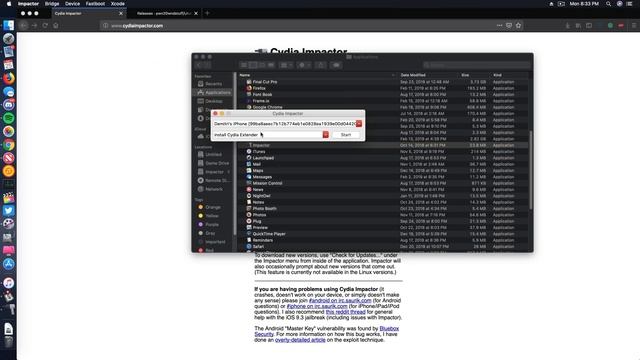Image resolution: width=640 pixels, height=360 pixels.
Task: Close the Releases browser tab
Action: (196, 13)
